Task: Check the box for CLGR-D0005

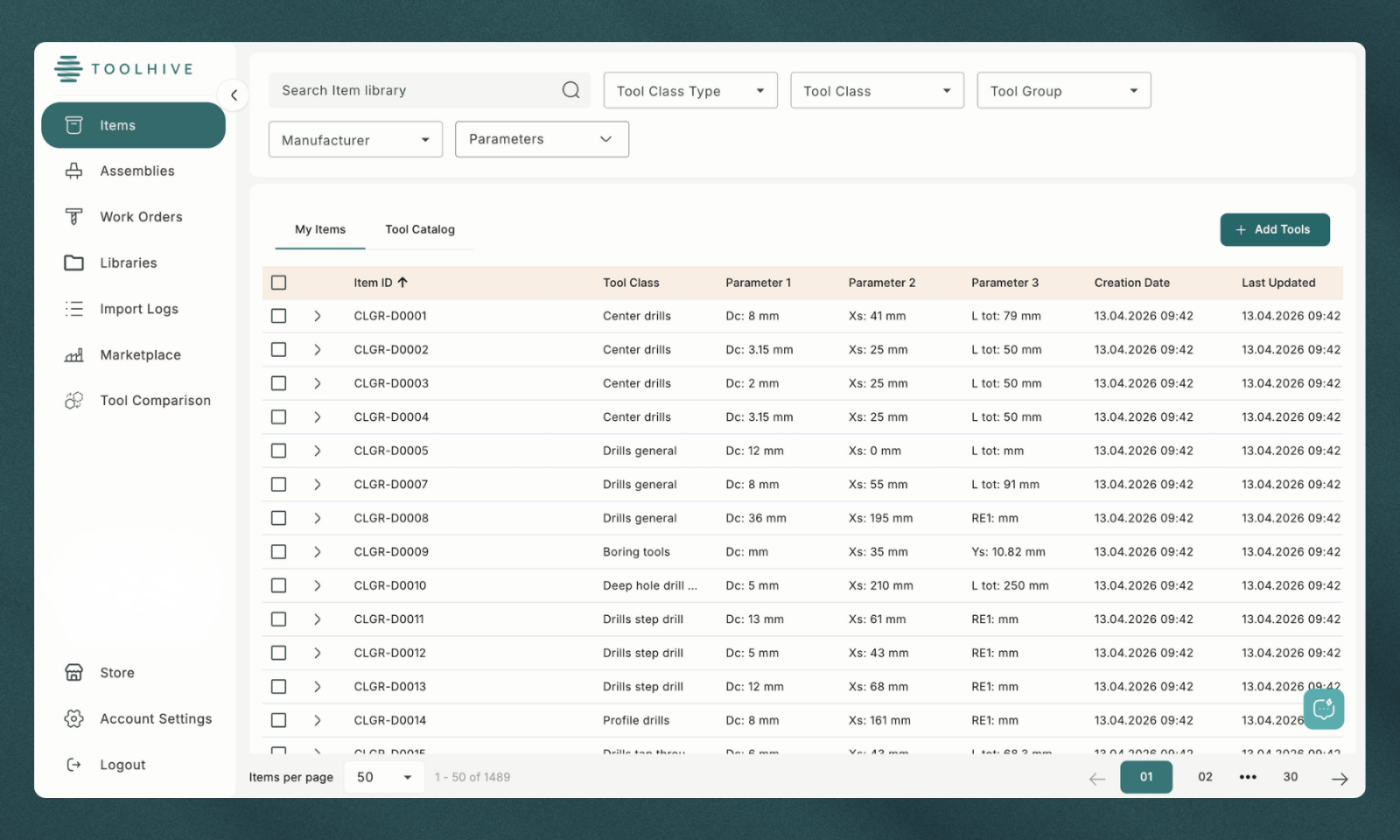Action: click(278, 451)
